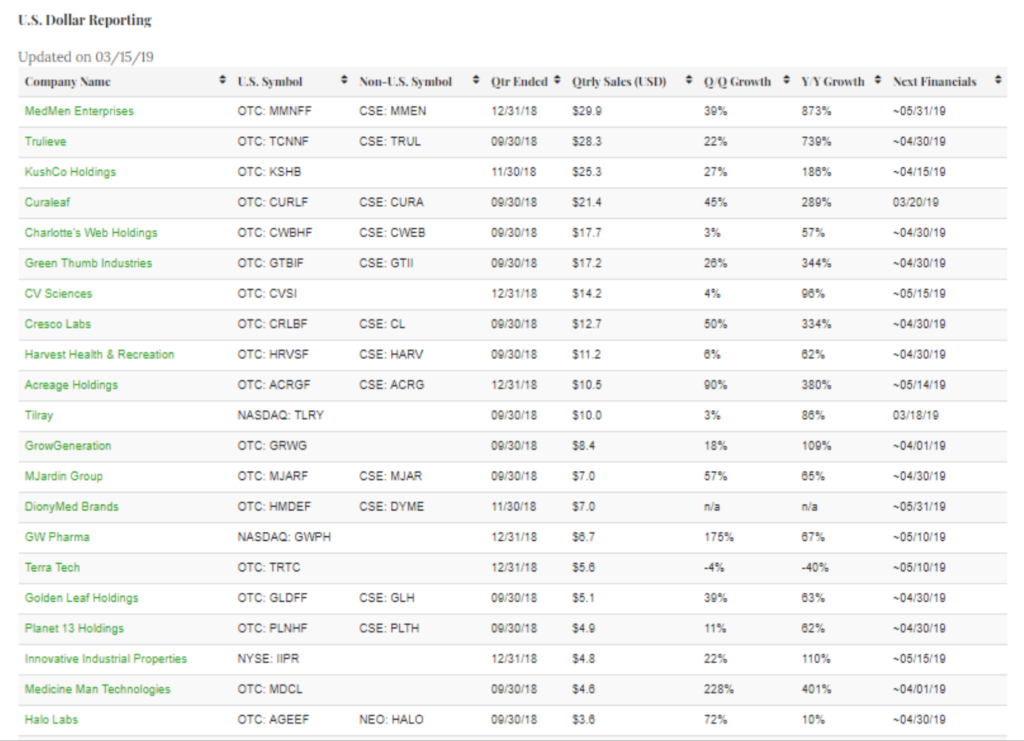Viewport: 1024px width, 741px height.
Task: Open MJardin Group company link
Action: pyautogui.click(x=63, y=477)
